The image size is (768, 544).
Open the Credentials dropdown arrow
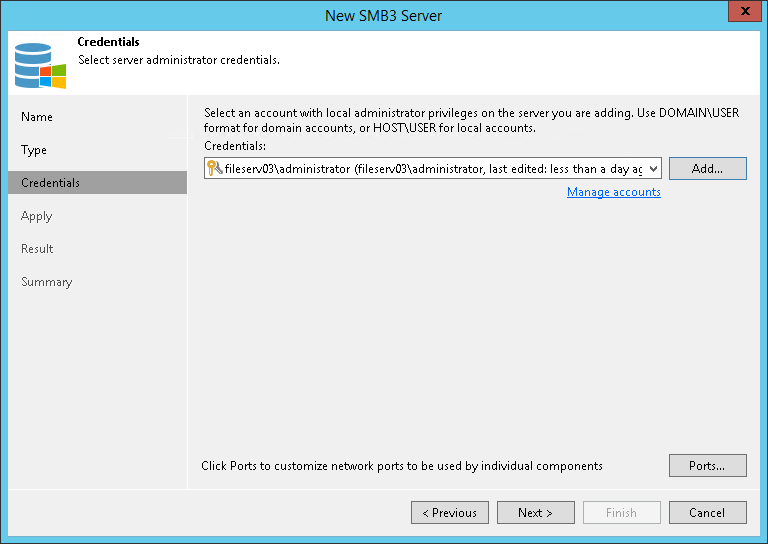click(x=653, y=169)
